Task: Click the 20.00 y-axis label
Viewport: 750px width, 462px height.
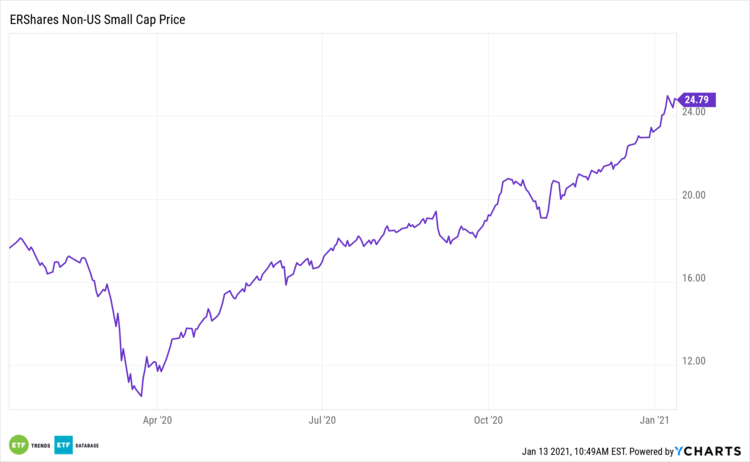Action: tap(693, 195)
